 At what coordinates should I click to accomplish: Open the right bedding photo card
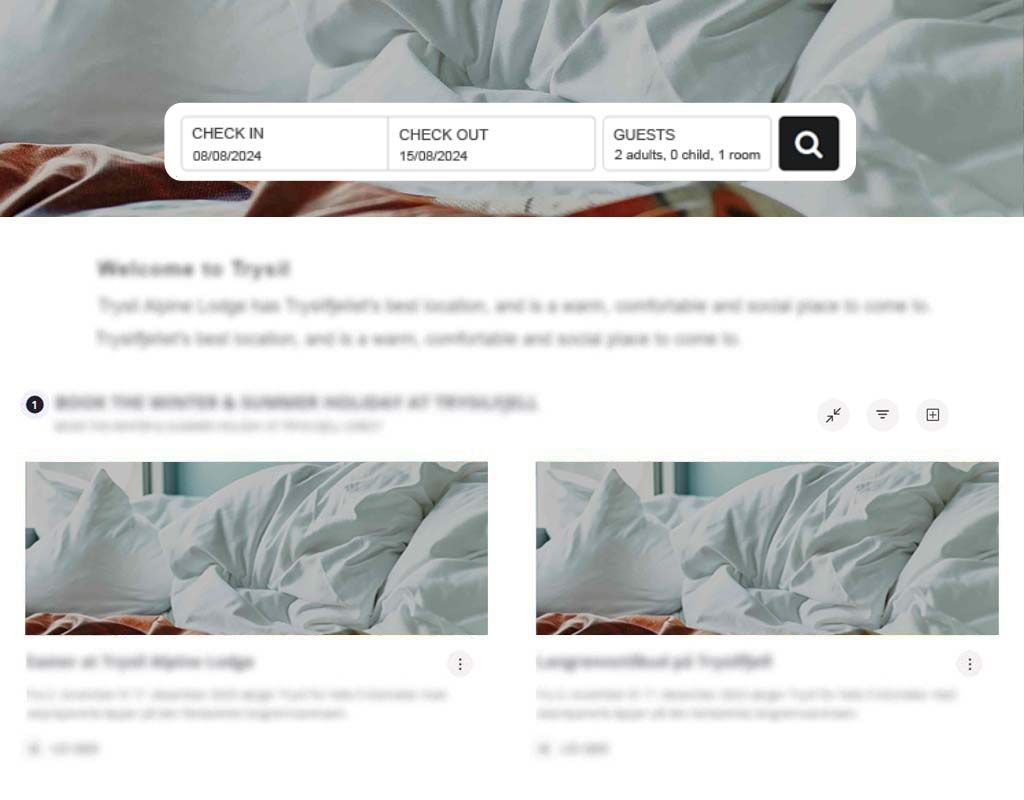(x=767, y=548)
